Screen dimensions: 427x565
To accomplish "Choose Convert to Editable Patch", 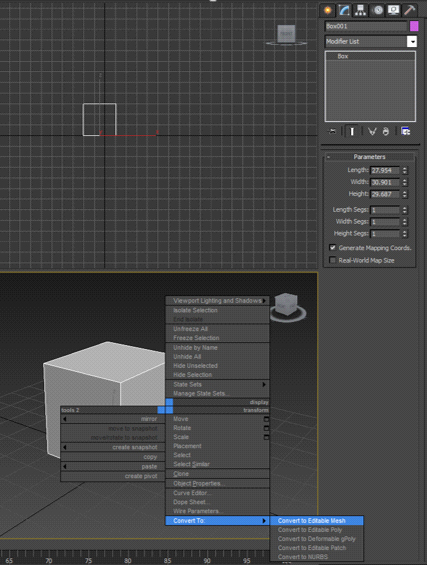I will click(x=317, y=548).
